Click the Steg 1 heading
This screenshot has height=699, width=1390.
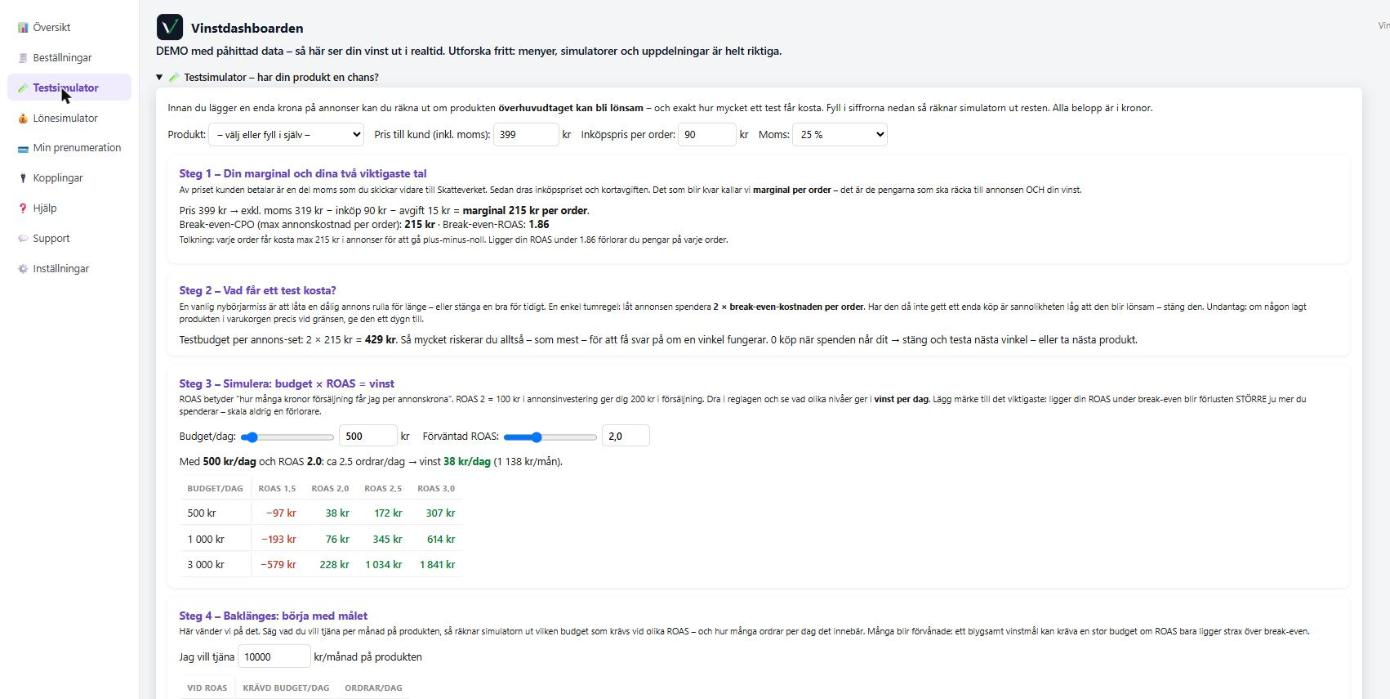click(x=303, y=173)
